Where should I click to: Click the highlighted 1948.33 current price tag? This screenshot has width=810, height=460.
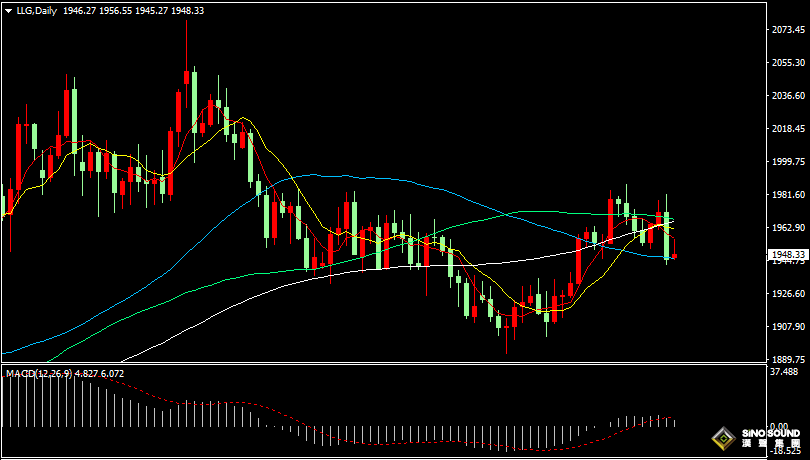(787, 255)
